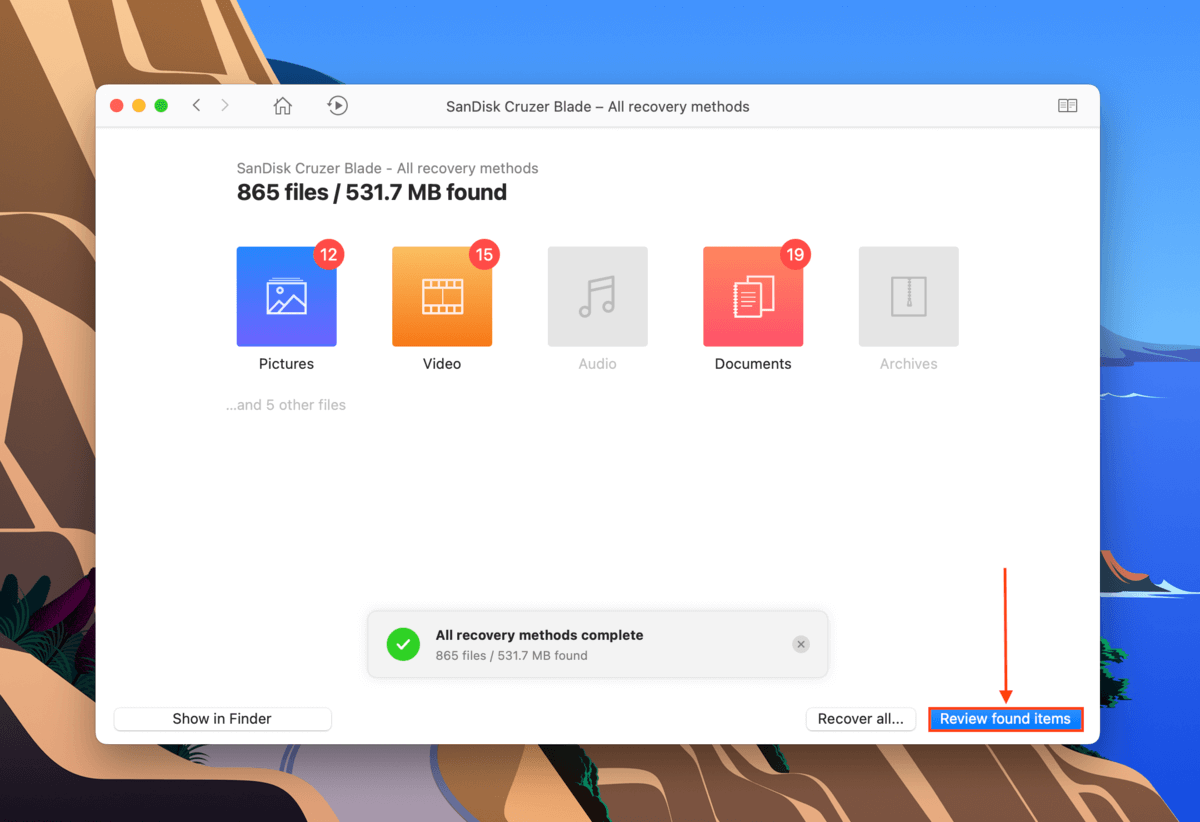Navigate forward with the right chevron
Viewport: 1200px width, 822px height.
pos(225,106)
